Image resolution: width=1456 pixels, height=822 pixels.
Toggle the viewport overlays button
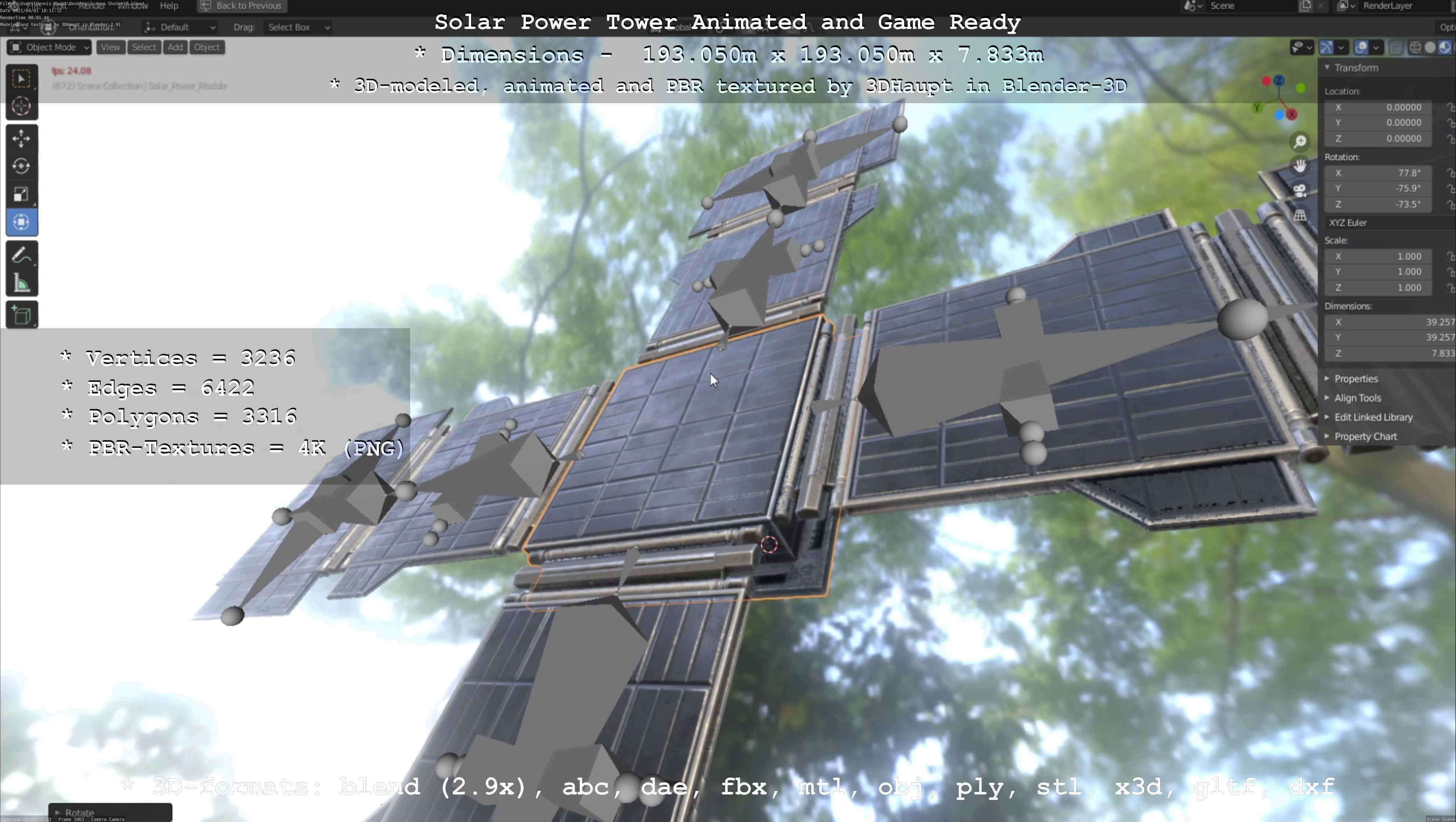coord(1361,47)
